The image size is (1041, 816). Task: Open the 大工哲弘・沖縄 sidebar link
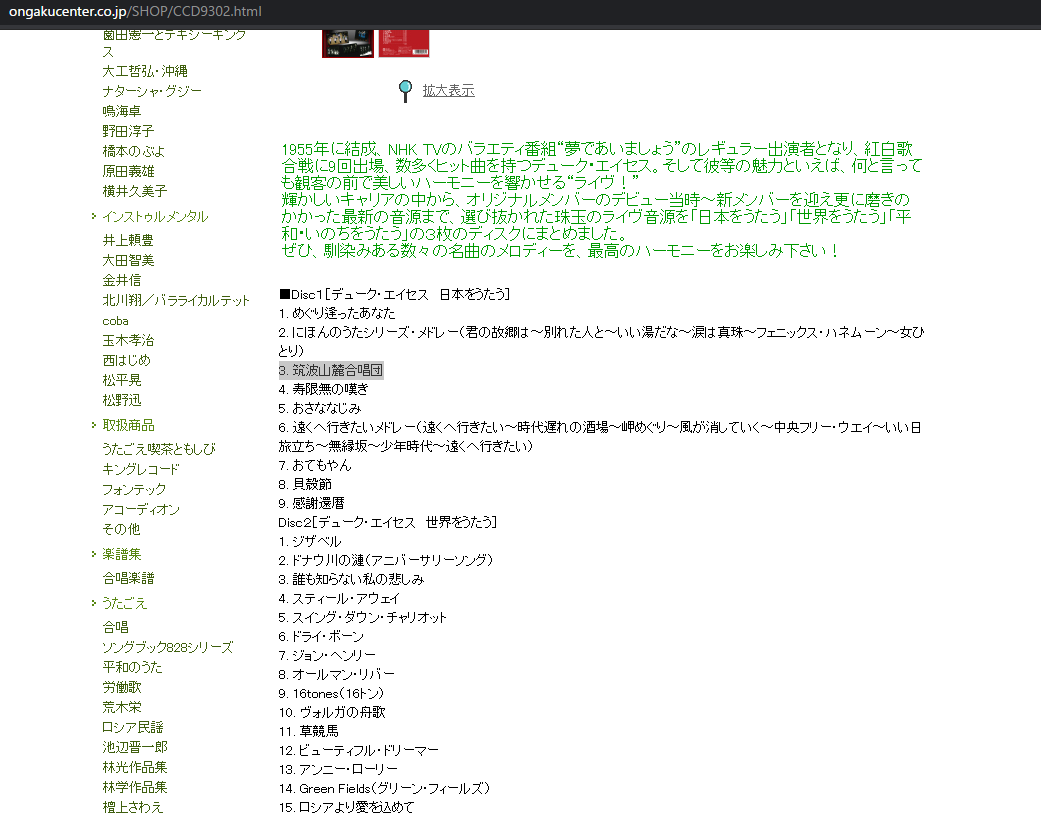click(x=145, y=71)
